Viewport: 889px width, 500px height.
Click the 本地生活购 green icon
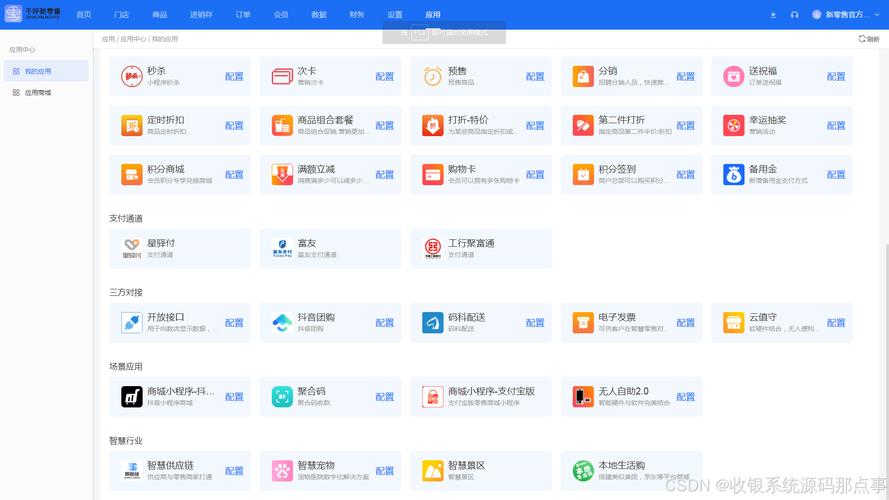pyautogui.click(x=583, y=471)
